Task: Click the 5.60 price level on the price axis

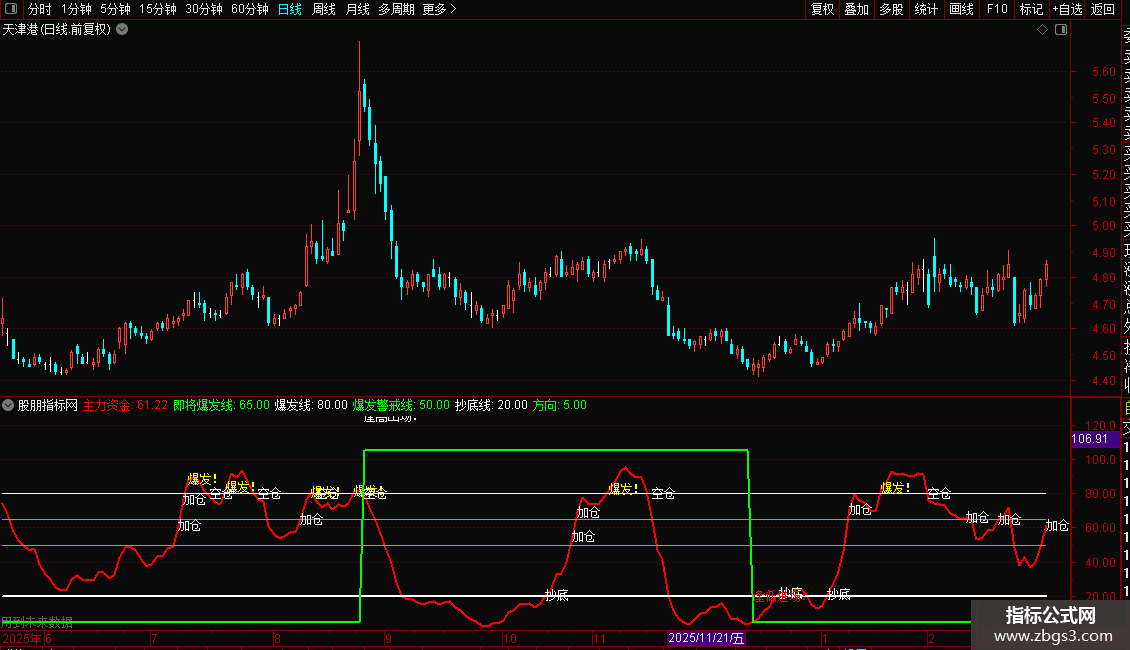Action: click(1103, 72)
